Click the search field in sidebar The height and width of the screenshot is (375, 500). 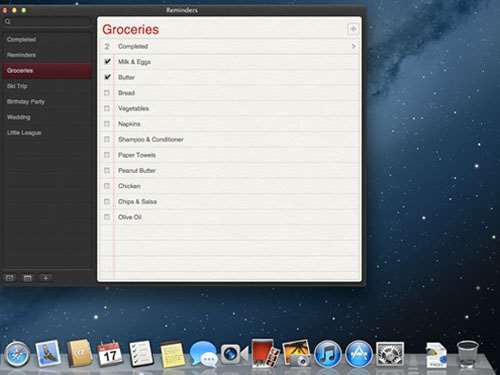pyautogui.click(x=47, y=22)
